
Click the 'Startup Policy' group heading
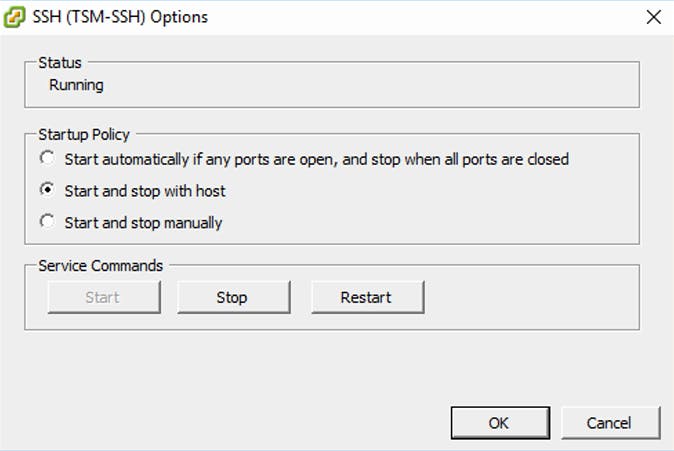84,133
